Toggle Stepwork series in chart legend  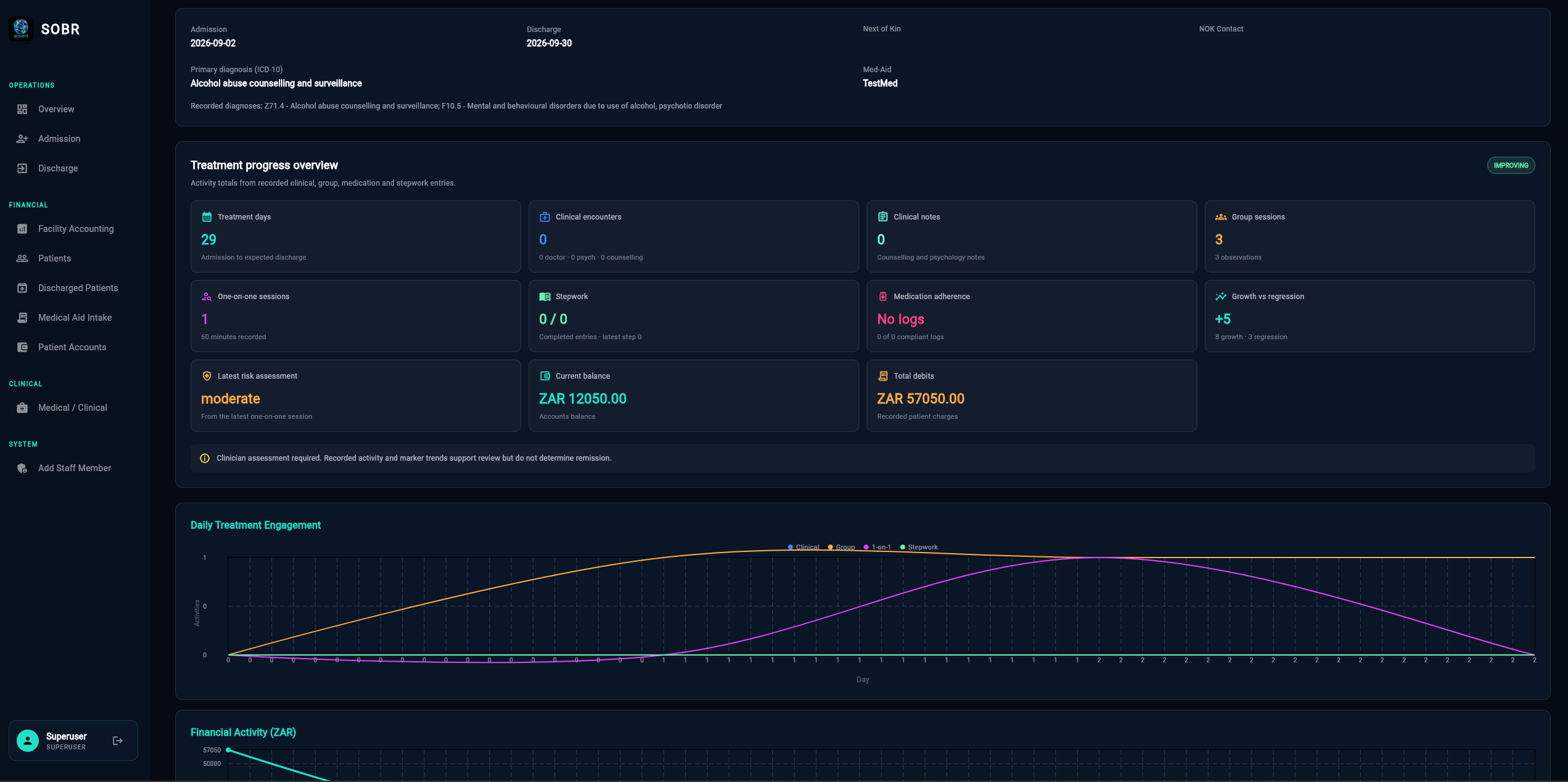[x=918, y=547]
